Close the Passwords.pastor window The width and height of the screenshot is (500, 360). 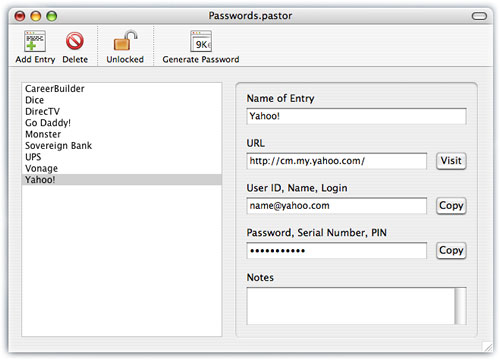pyautogui.click(x=20, y=16)
